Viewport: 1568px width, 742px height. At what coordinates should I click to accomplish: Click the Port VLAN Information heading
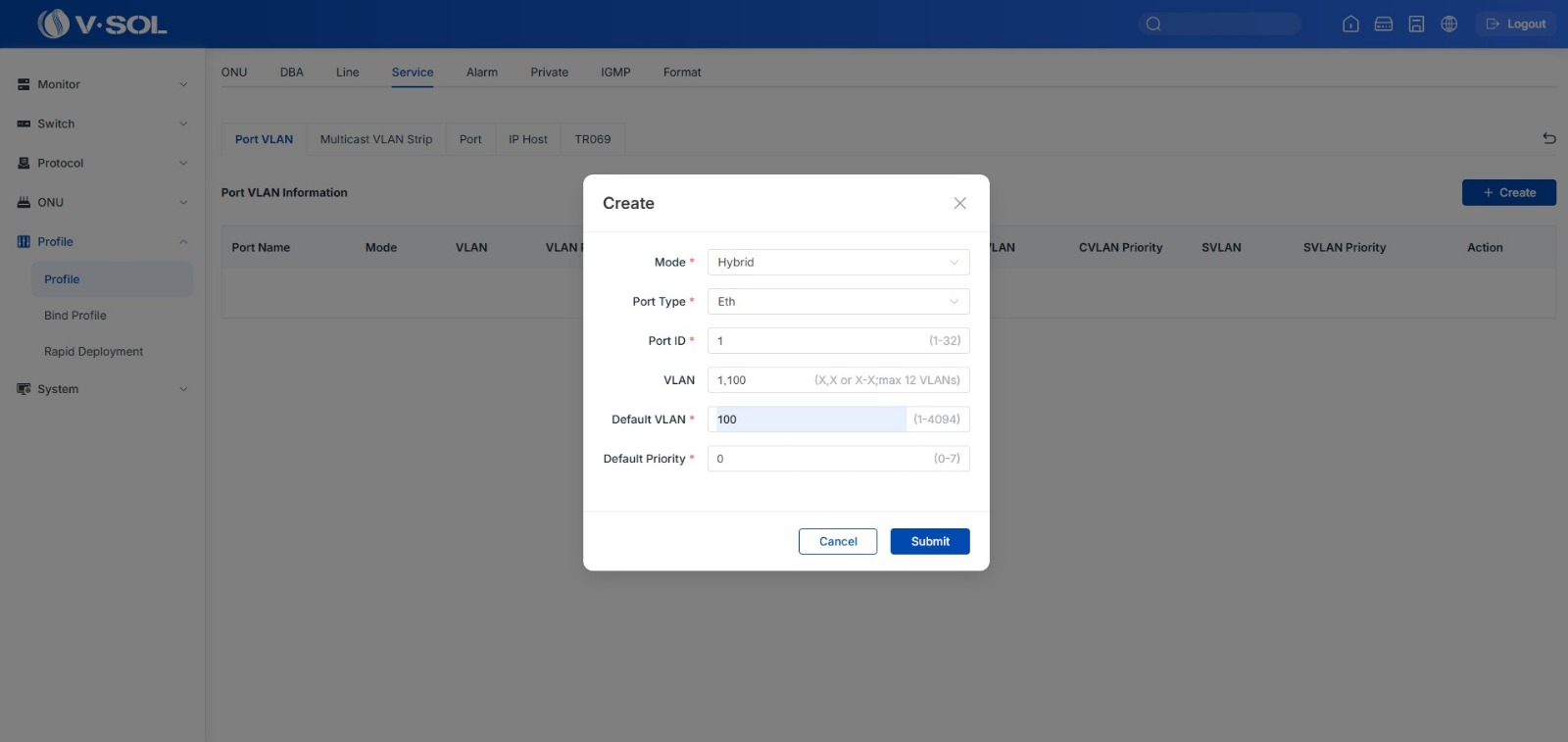pos(284,192)
